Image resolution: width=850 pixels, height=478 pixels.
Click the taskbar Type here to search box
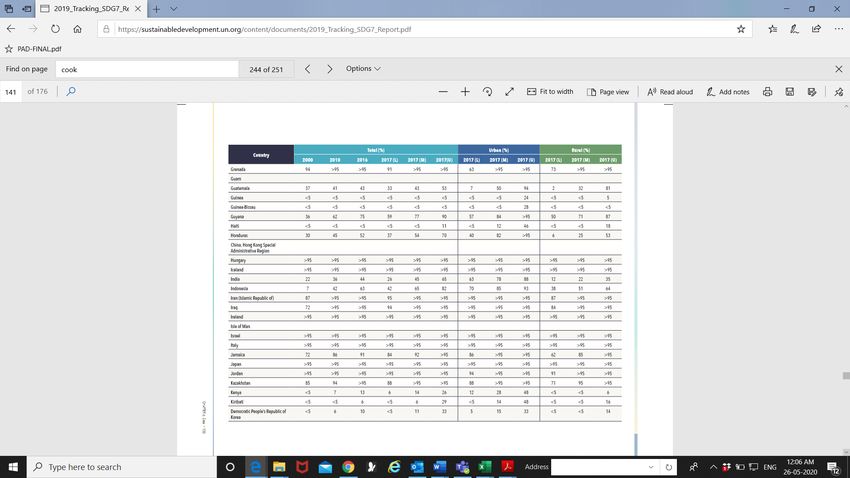click(121, 467)
